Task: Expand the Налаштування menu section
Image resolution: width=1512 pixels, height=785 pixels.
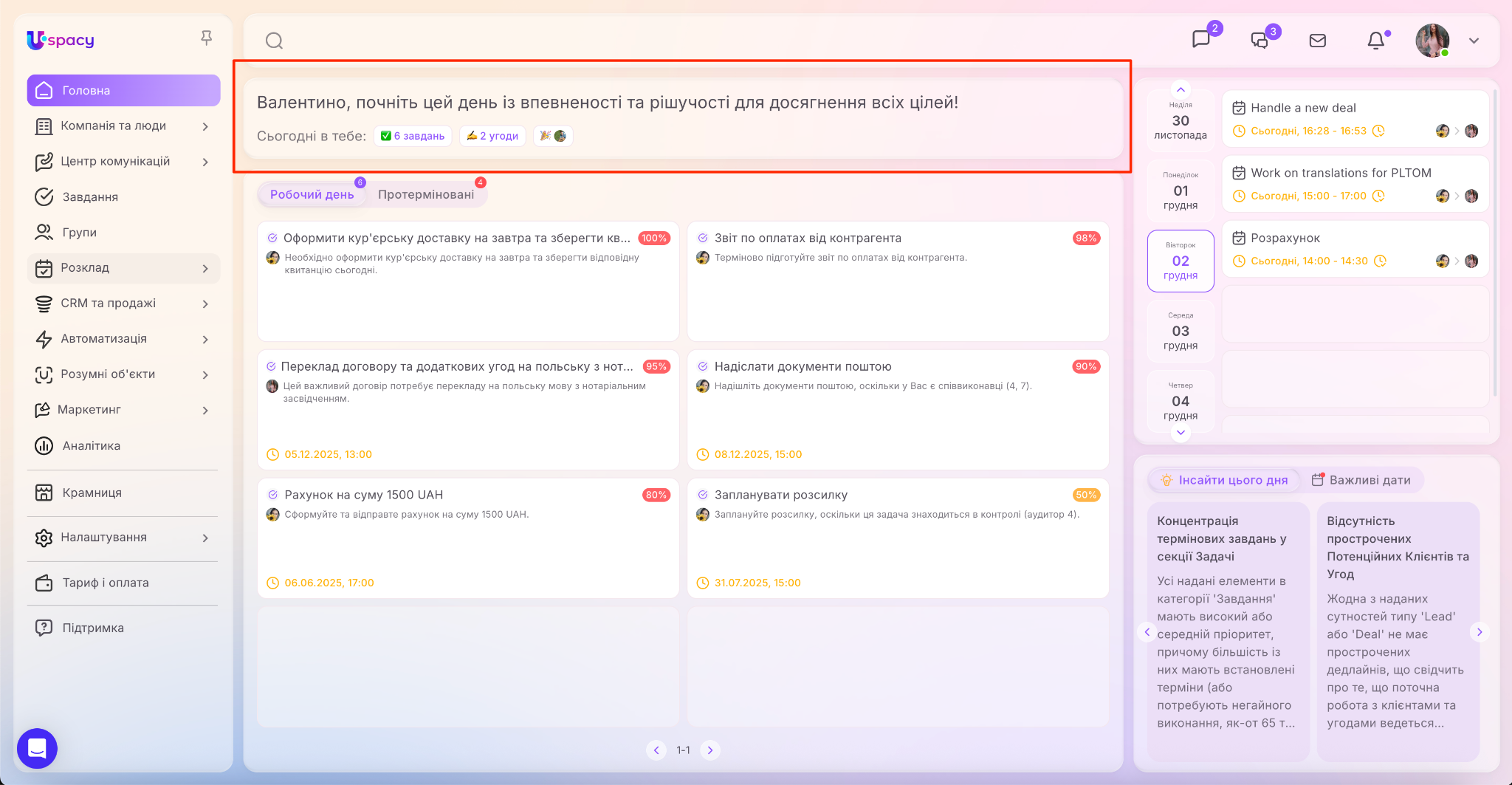Action: (x=205, y=538)
